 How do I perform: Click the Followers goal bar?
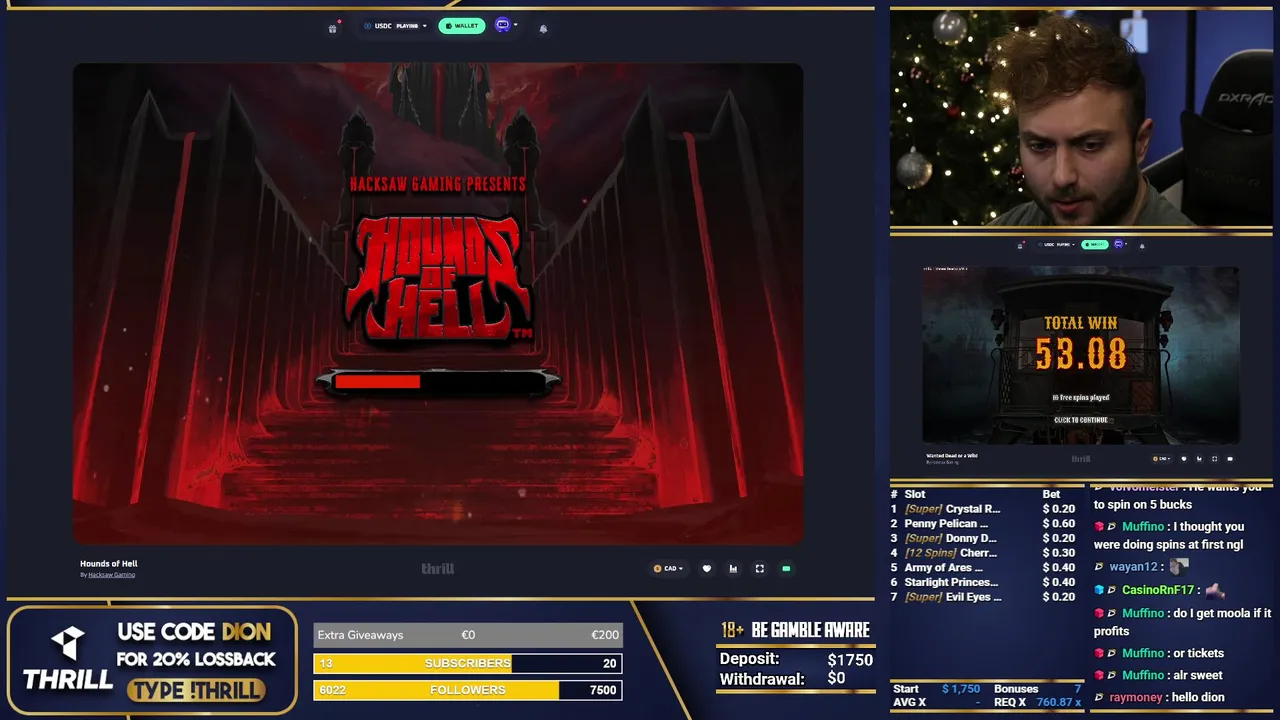point(468,690)
